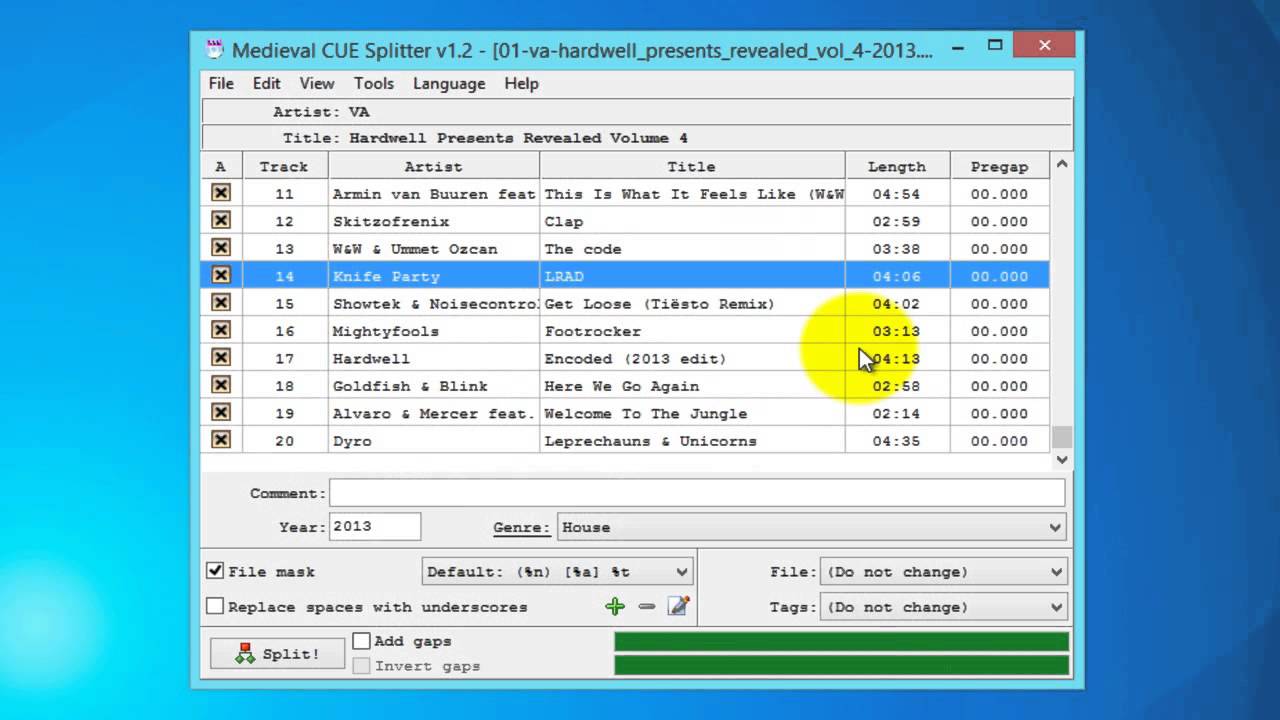Click the Pregap column header
This screenshot has width=1280, height=720.
[999, 167]
